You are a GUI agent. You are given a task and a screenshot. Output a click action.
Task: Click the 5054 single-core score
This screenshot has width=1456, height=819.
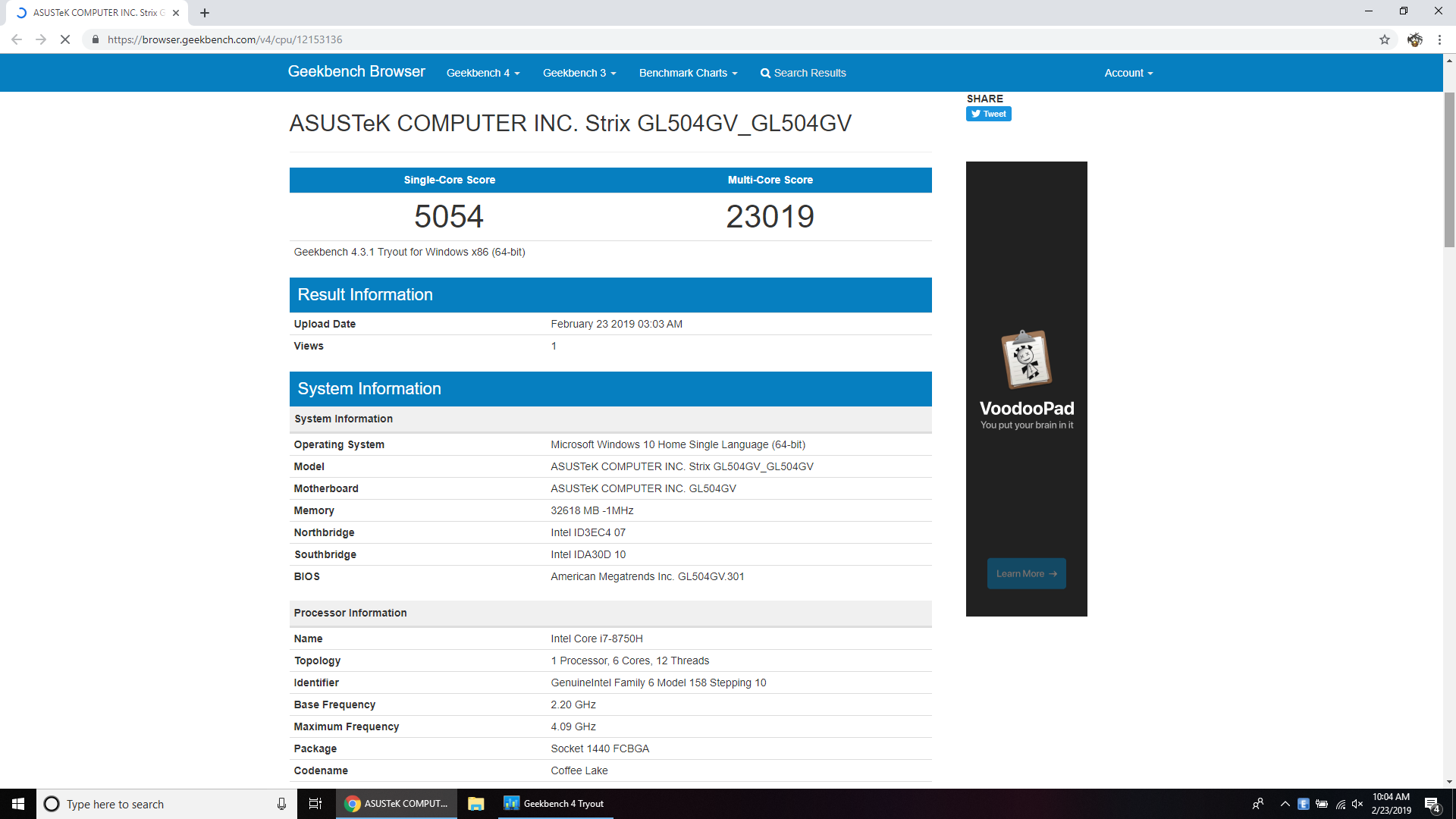click(x=449, y=217)
